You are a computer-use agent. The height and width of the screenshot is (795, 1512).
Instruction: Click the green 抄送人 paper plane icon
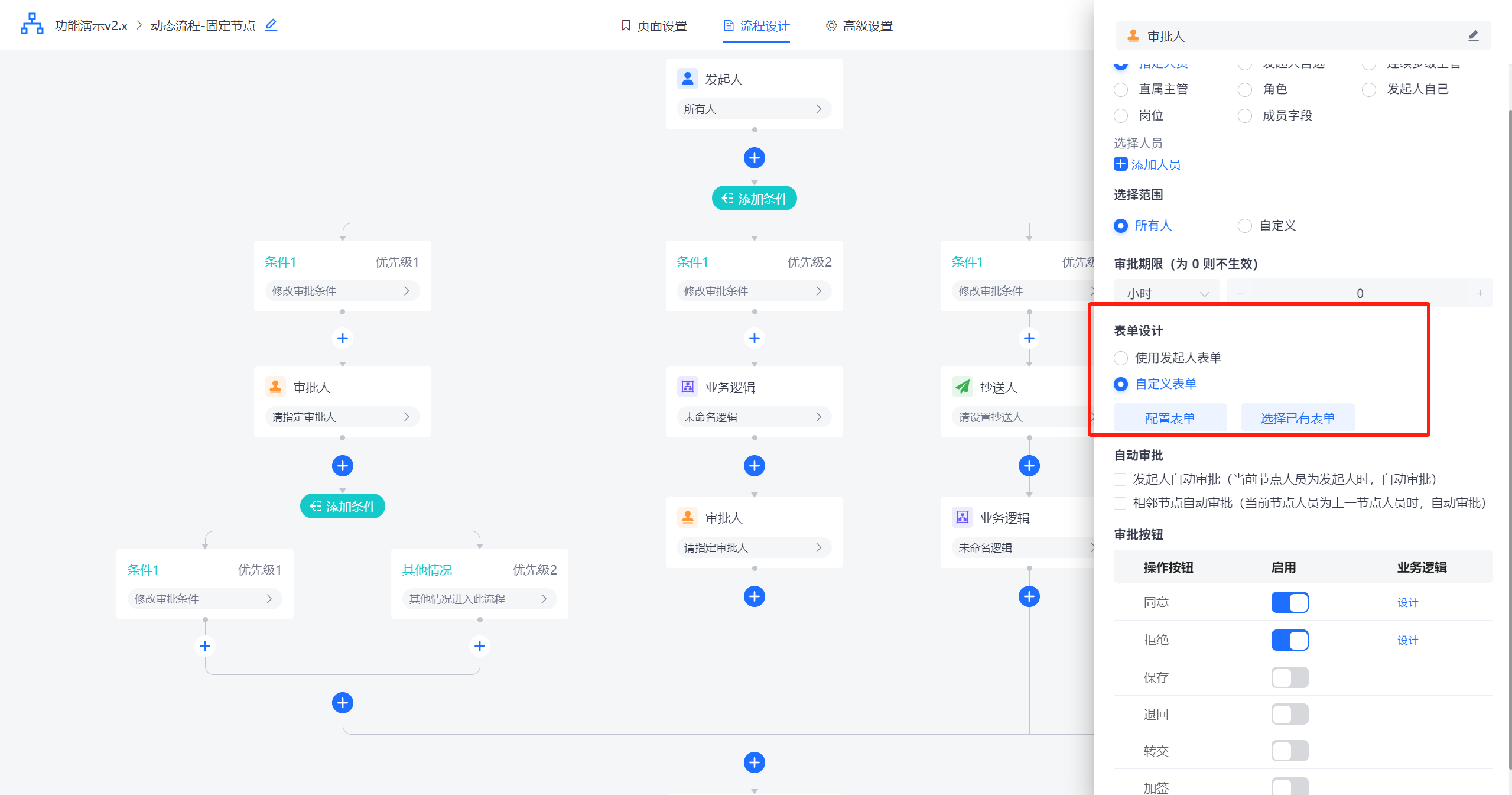[x=963, y=387]
